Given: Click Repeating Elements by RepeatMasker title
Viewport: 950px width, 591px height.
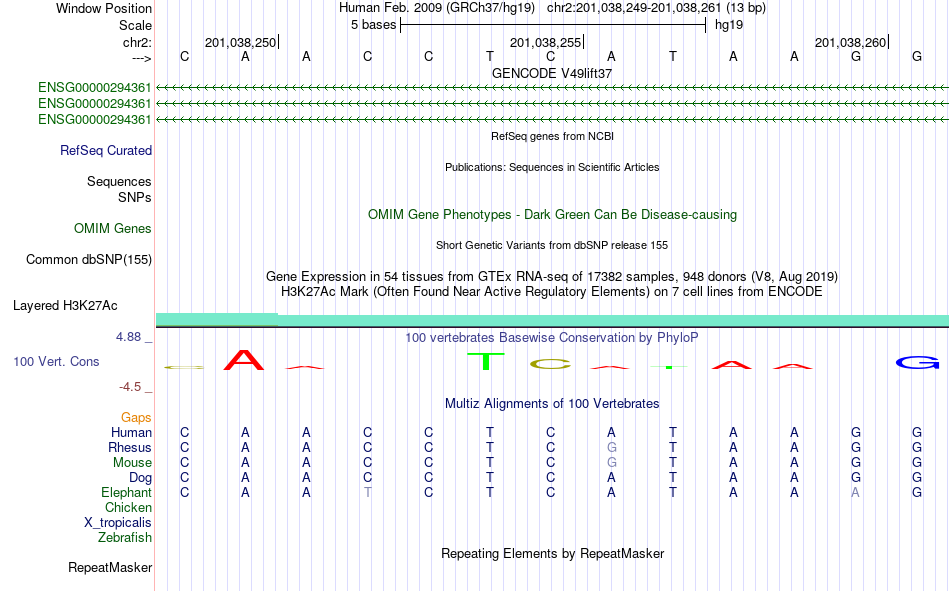Looking at the screenshot, I should 552,553.
